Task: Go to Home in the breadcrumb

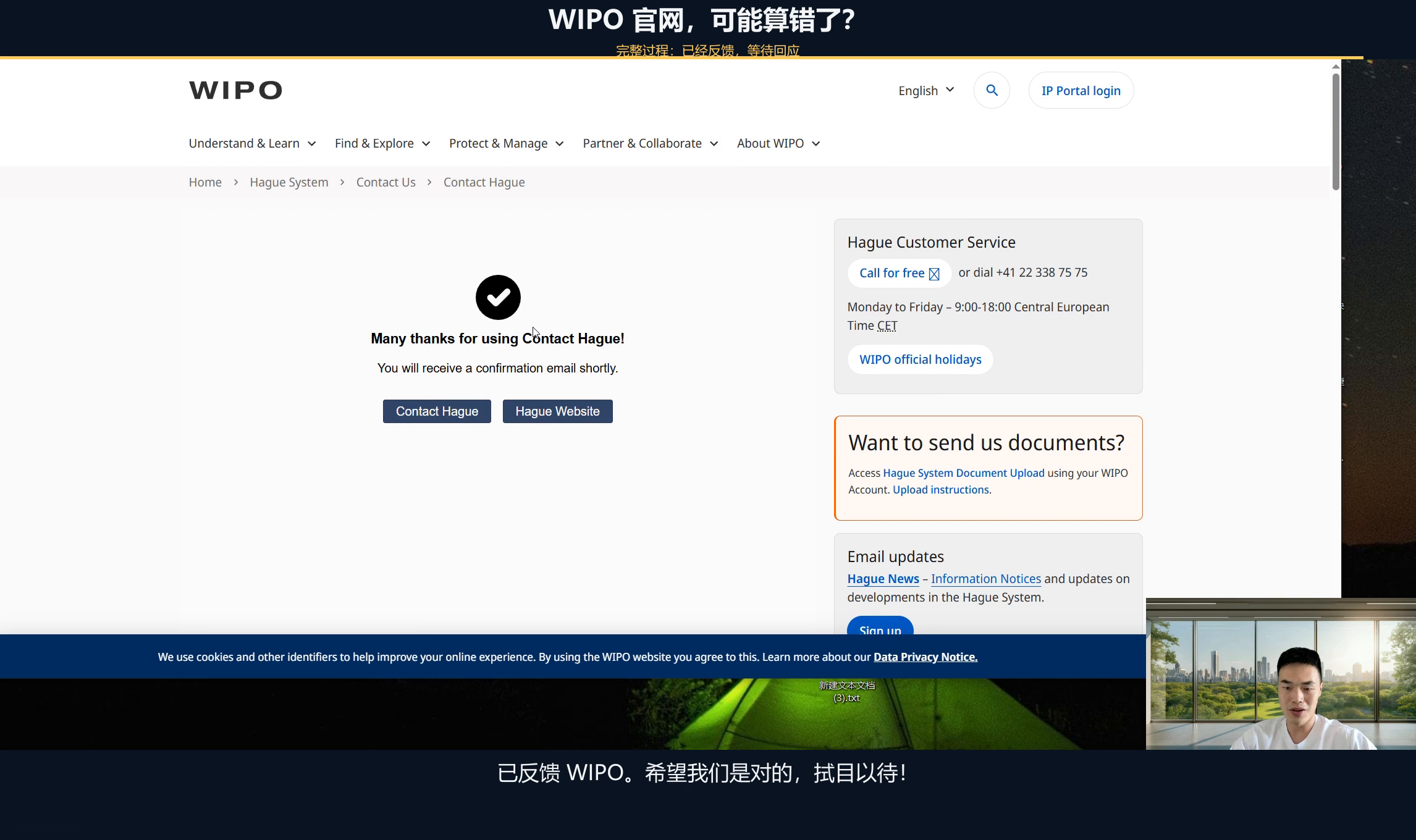Action: tap(205, 182)
